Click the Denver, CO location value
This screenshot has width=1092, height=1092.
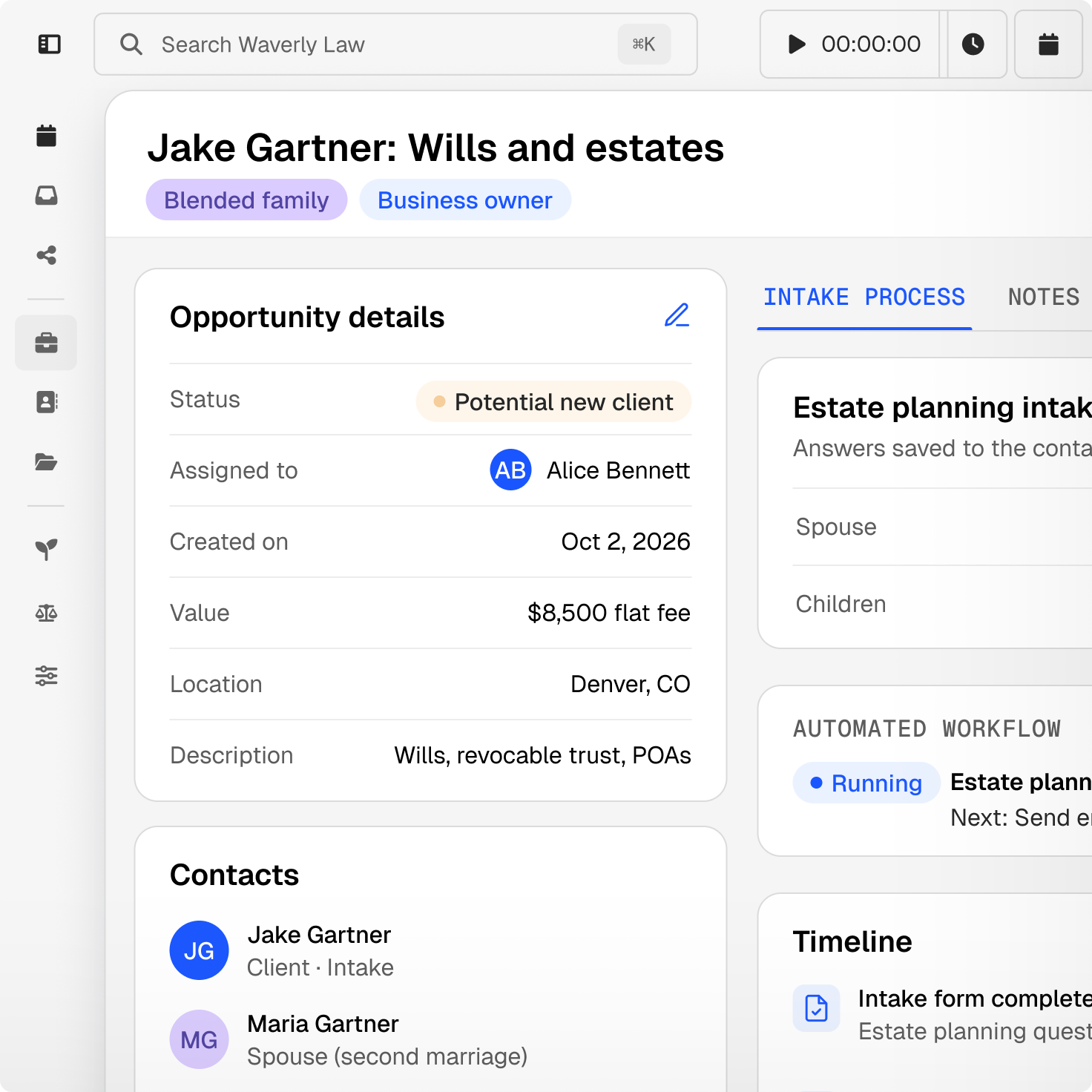(630, 684)
